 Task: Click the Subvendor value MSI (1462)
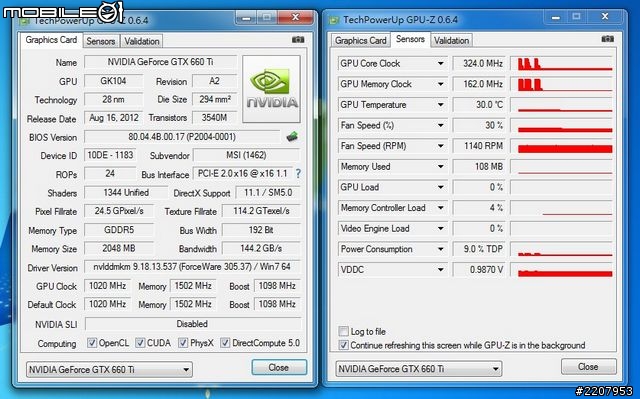247,155
